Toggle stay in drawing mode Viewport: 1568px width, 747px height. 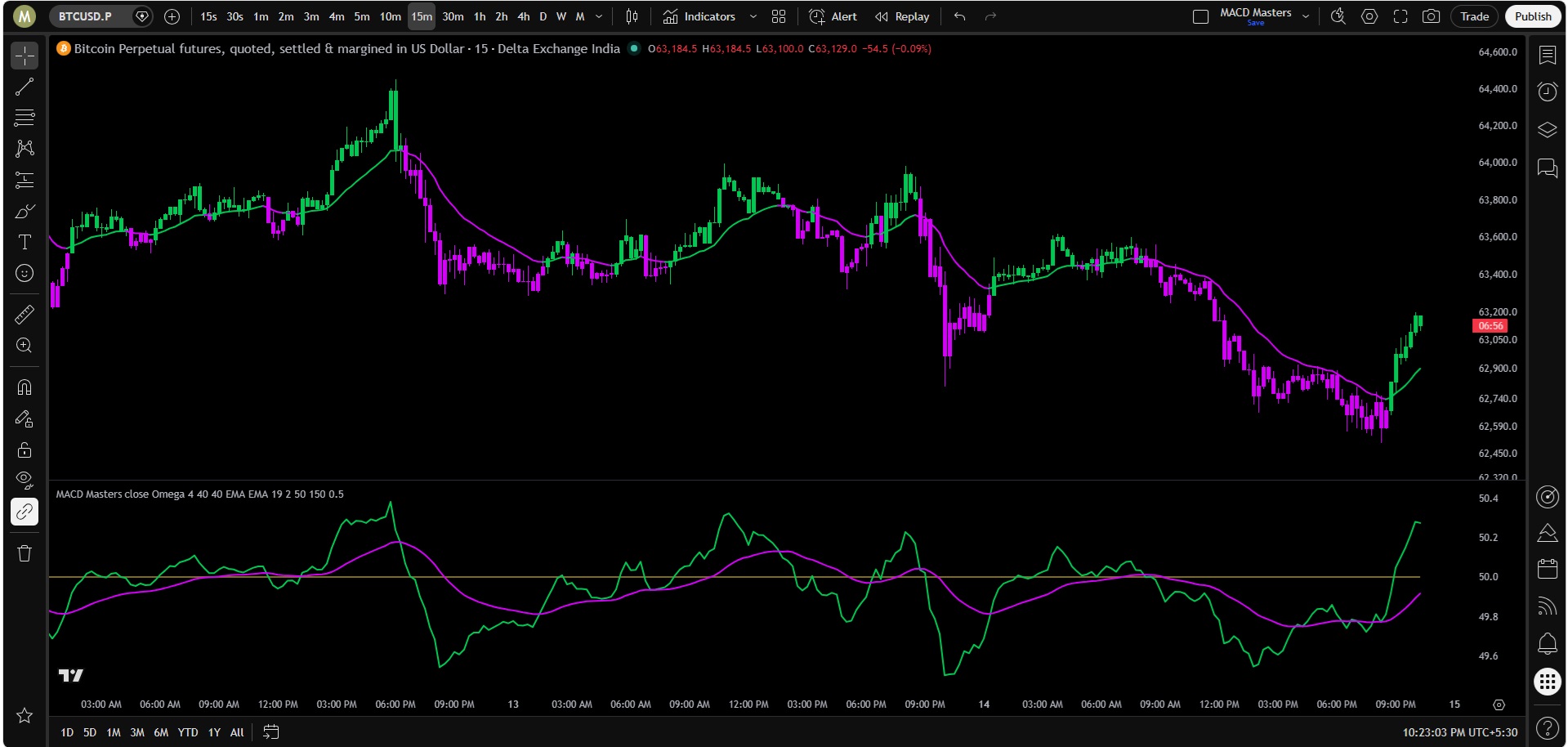click(25, 418)
